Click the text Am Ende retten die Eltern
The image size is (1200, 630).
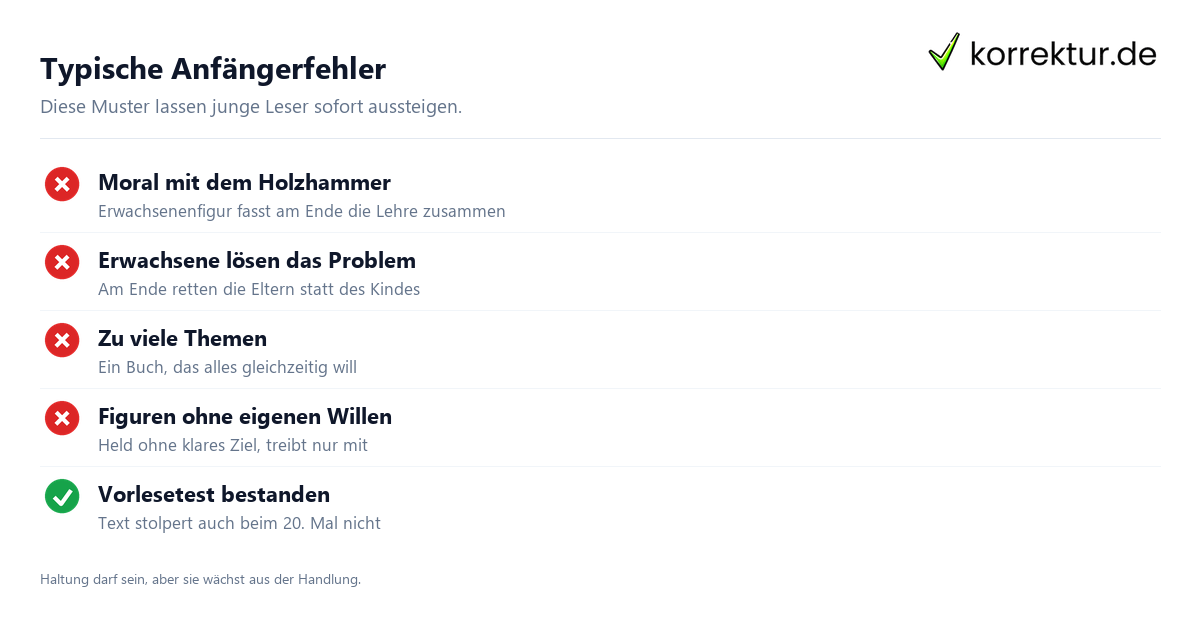point(259,290)
